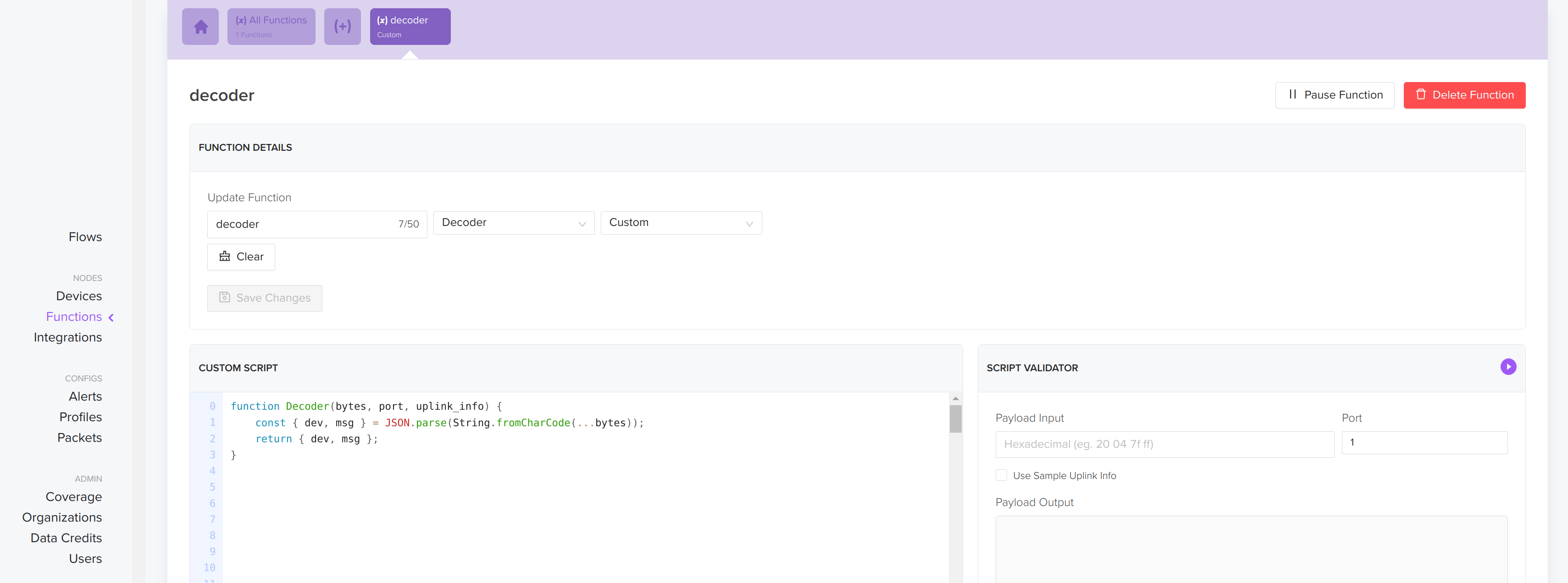1568x583 pixels.
Task: Enable Use Sample Uplink Info checkbox
Action: pos(1001,475)
